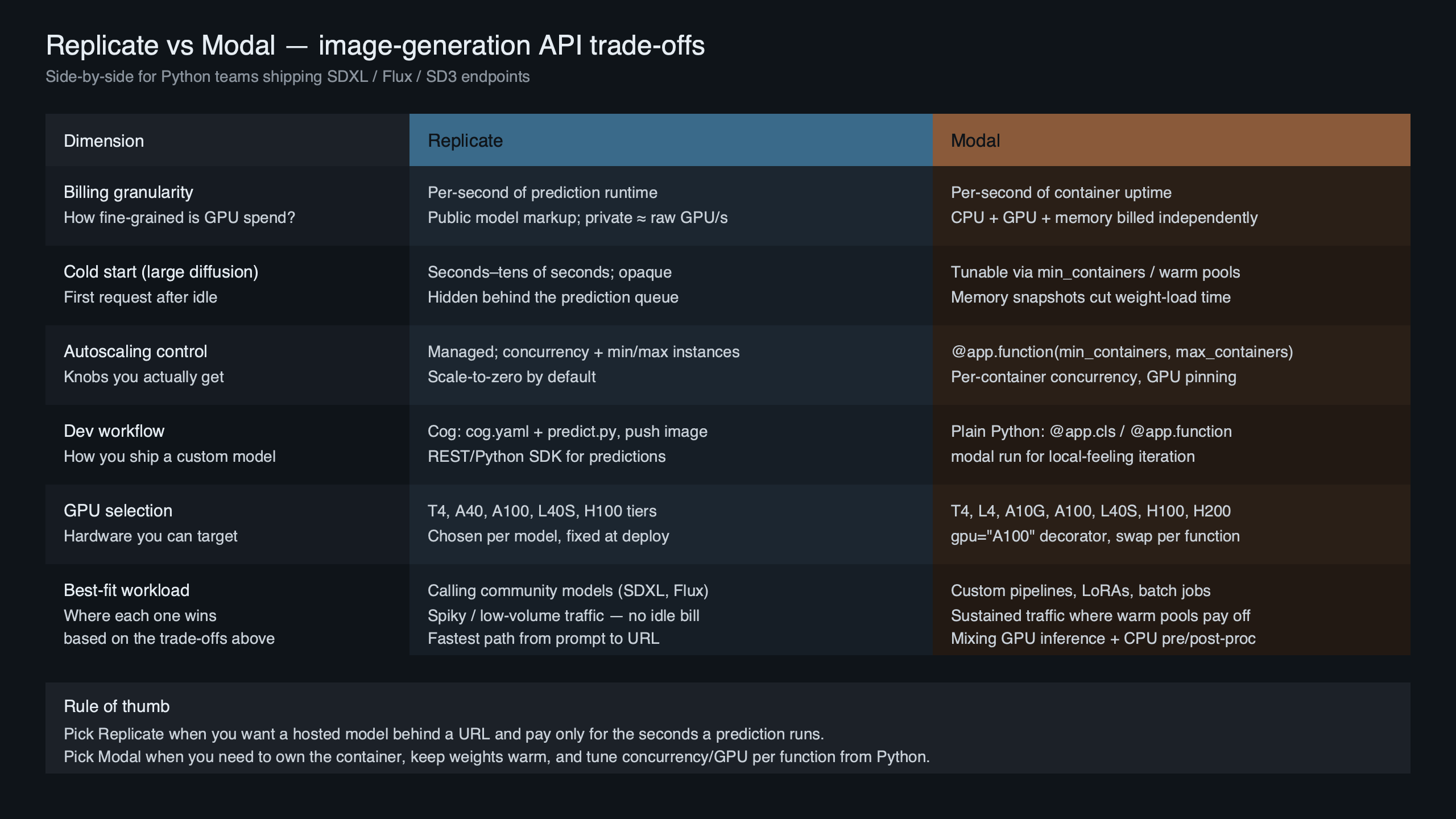The height and width of the screenshot is (819, 1456).
Task: Click the Cold start (large diffusion) row label
Action: click(161, 272)
